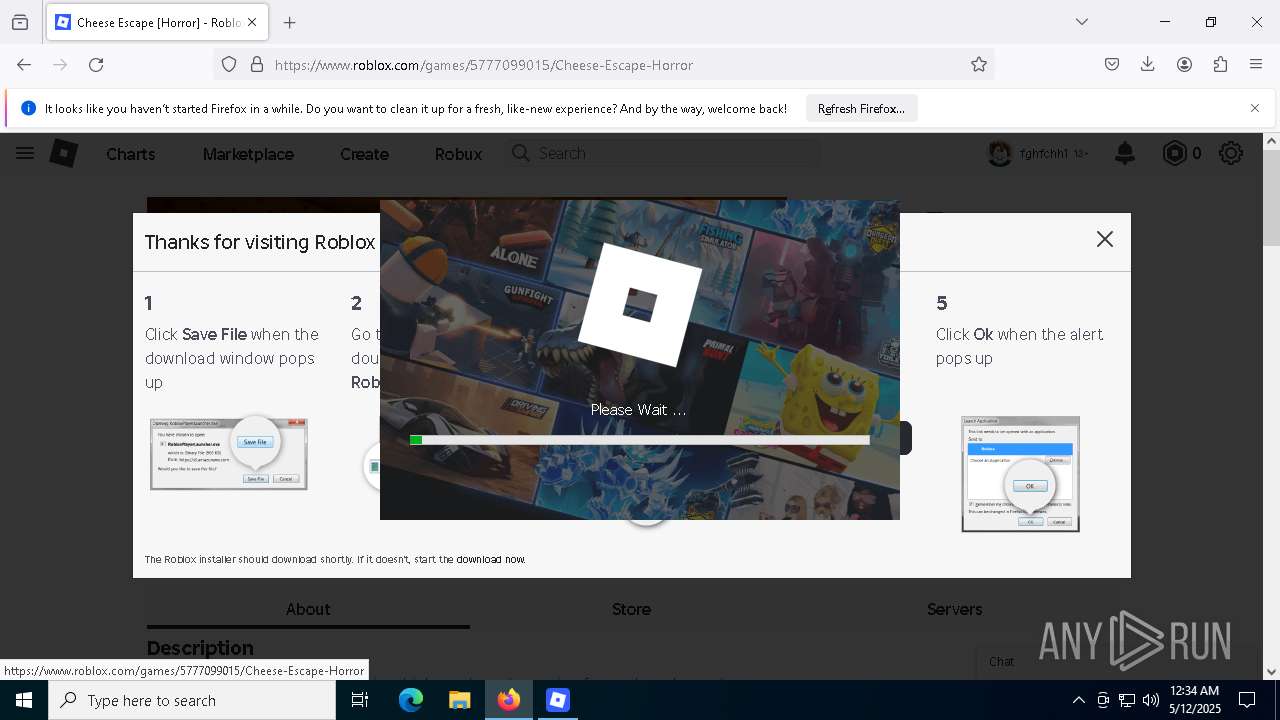1280x720 pixels.
Task: Open the Chat panel
Action: 1001,661
